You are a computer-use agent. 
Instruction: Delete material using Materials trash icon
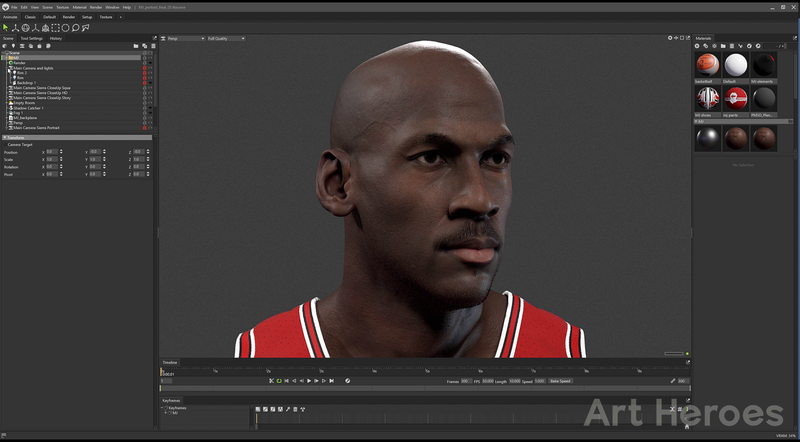[732, 46]
